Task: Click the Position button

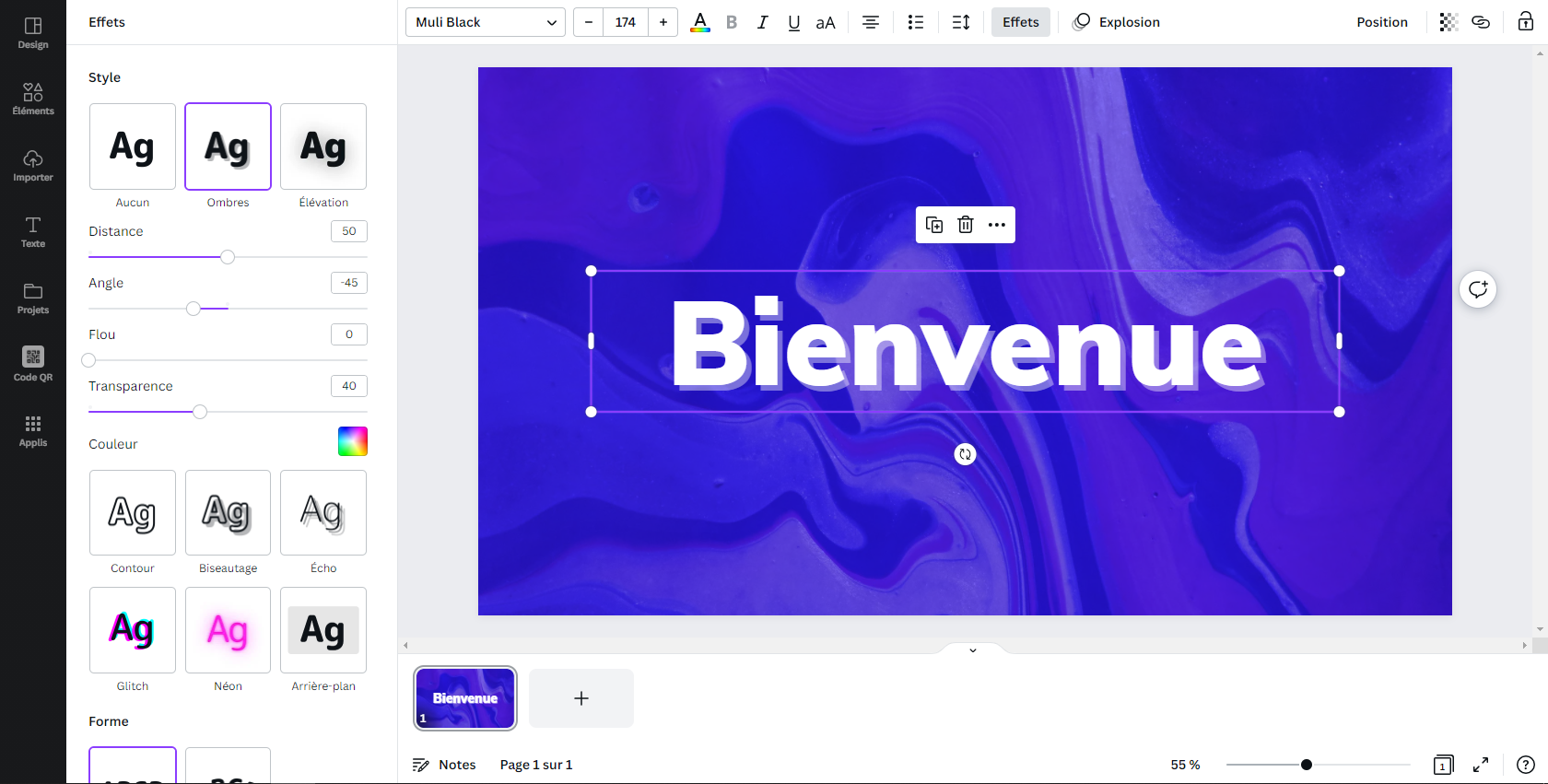Action: point(1381,22)
